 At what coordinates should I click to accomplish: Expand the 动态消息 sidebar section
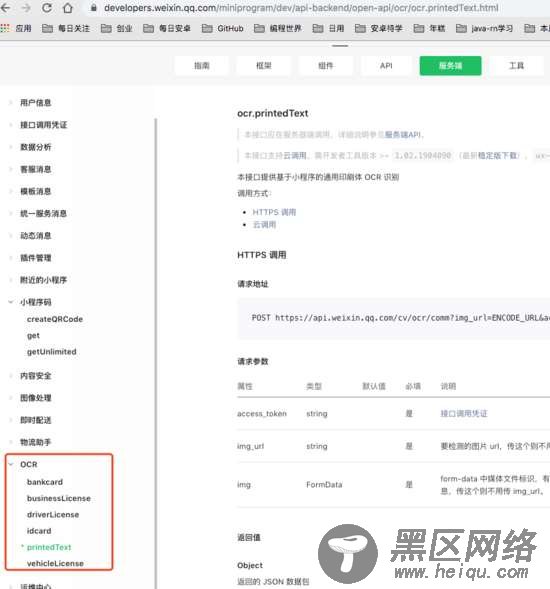coord(35,236)
